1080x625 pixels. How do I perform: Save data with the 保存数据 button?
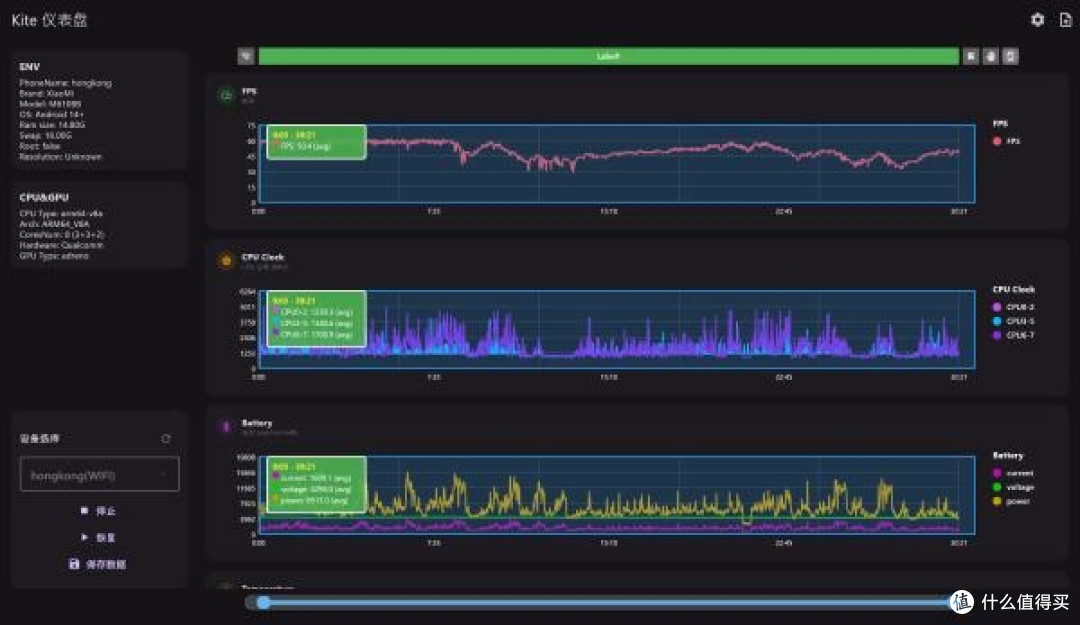tap(98, 564)
